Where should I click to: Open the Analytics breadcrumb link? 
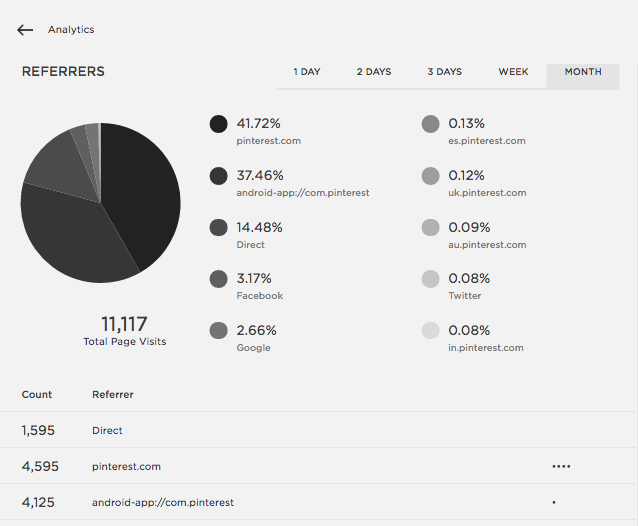click(71, 30)
